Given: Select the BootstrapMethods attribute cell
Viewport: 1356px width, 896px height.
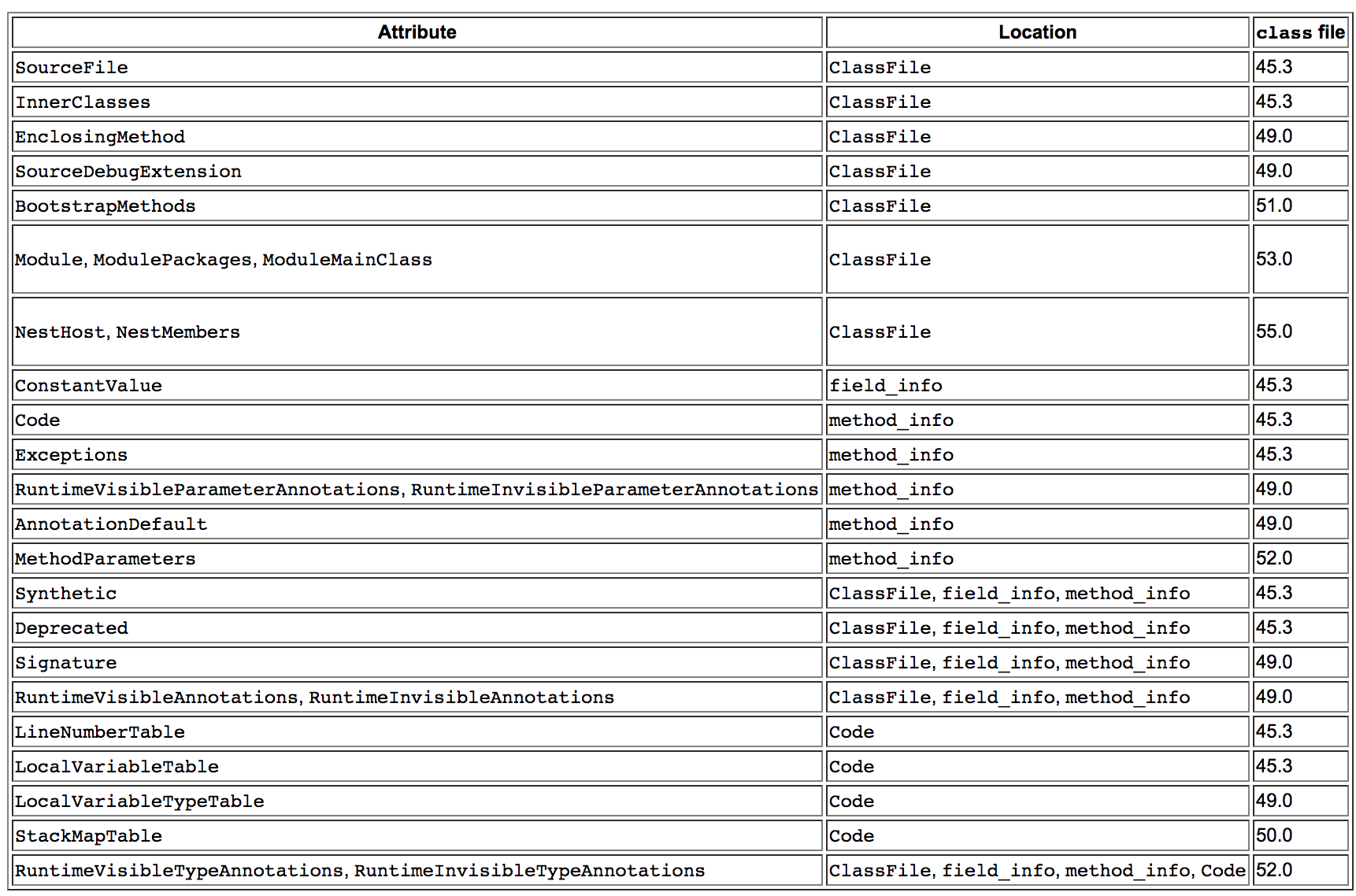Looking at the screenshot, I should click(x=417, y=205).
